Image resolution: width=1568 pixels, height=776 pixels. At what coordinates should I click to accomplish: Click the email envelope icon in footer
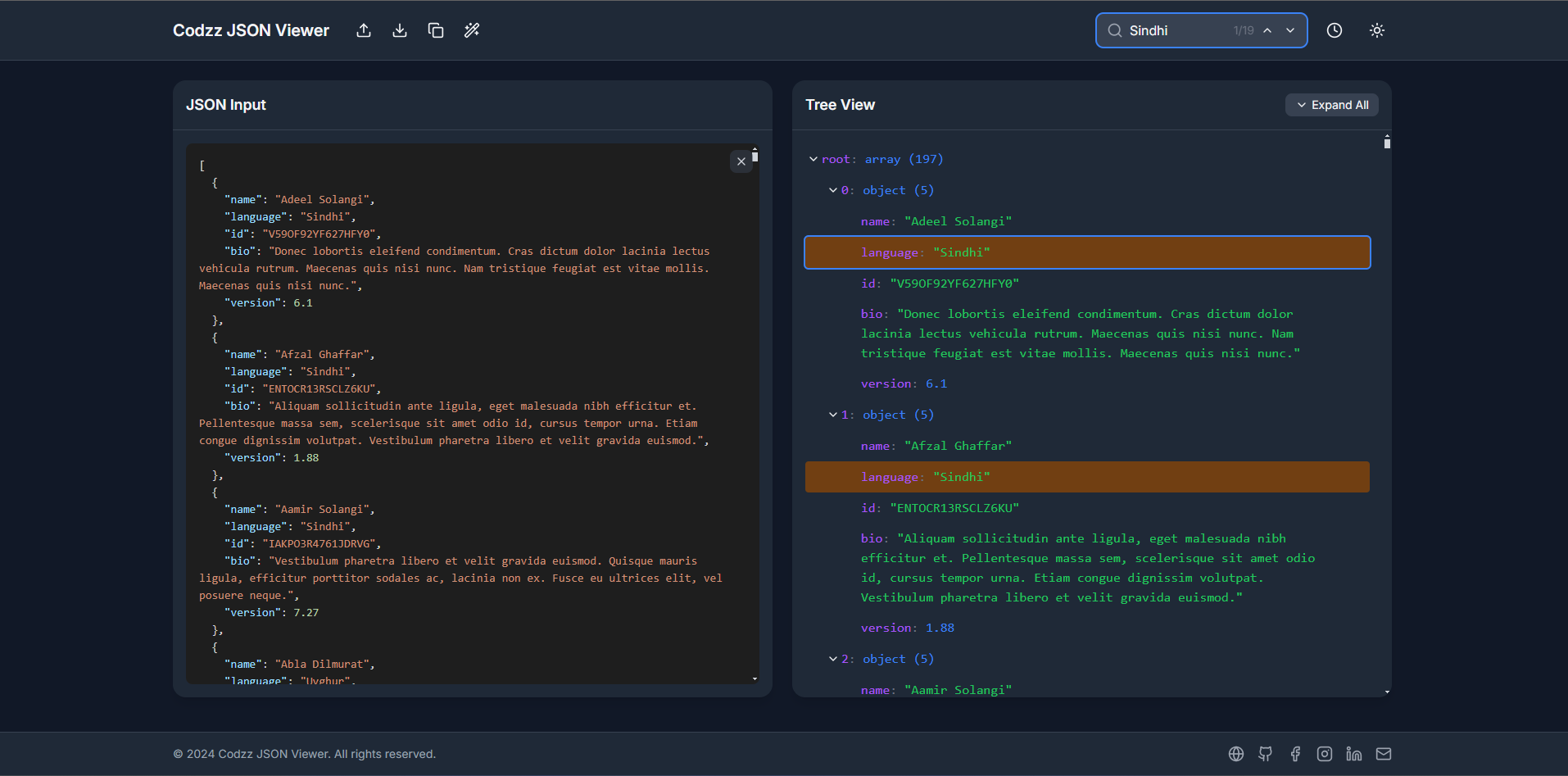1384,754
